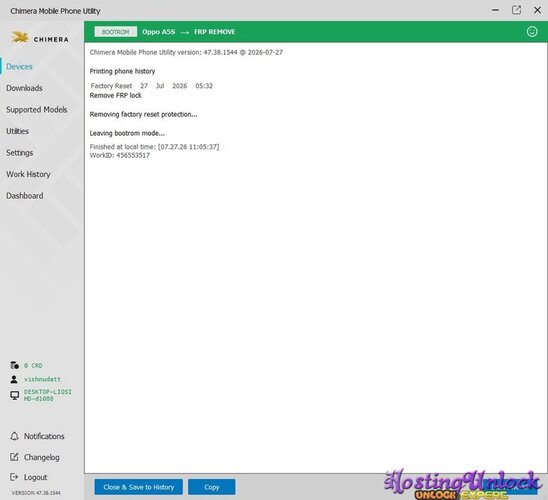Open Supported Models page
This screenshot has width=548, height=500.
[37, 110]
